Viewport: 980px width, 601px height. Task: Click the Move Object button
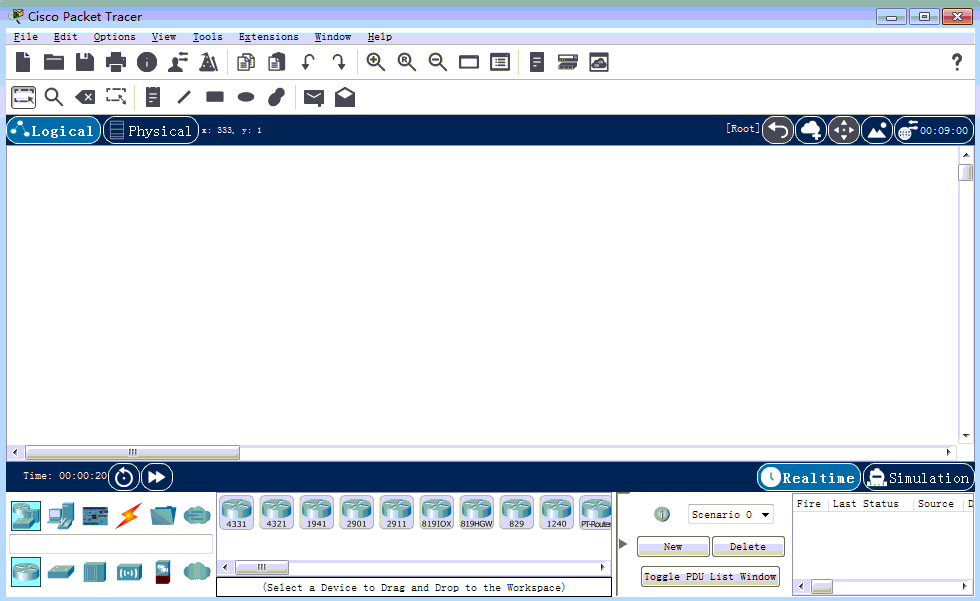click(844, 131)
